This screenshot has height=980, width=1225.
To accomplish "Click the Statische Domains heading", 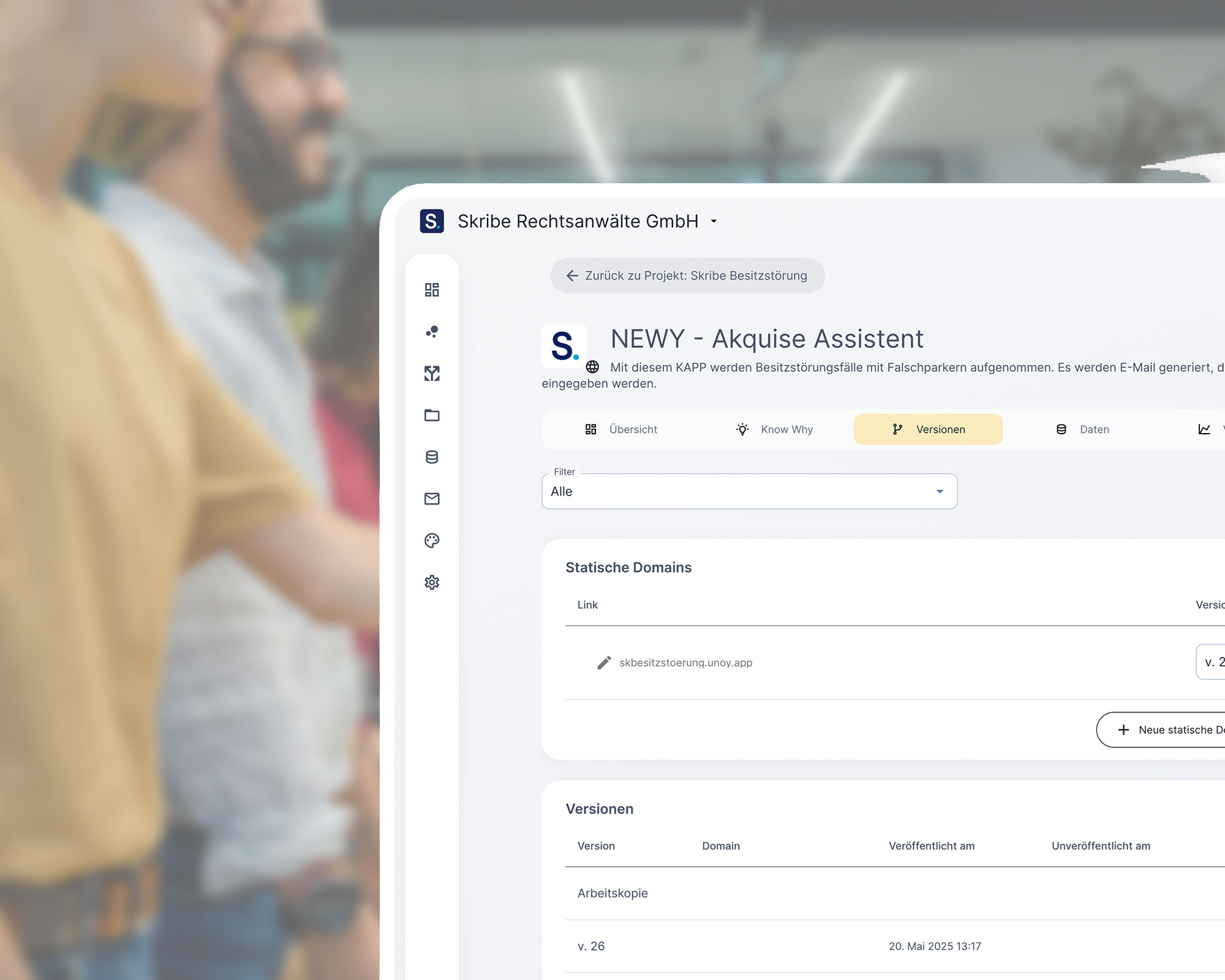I will coord(628,568).
